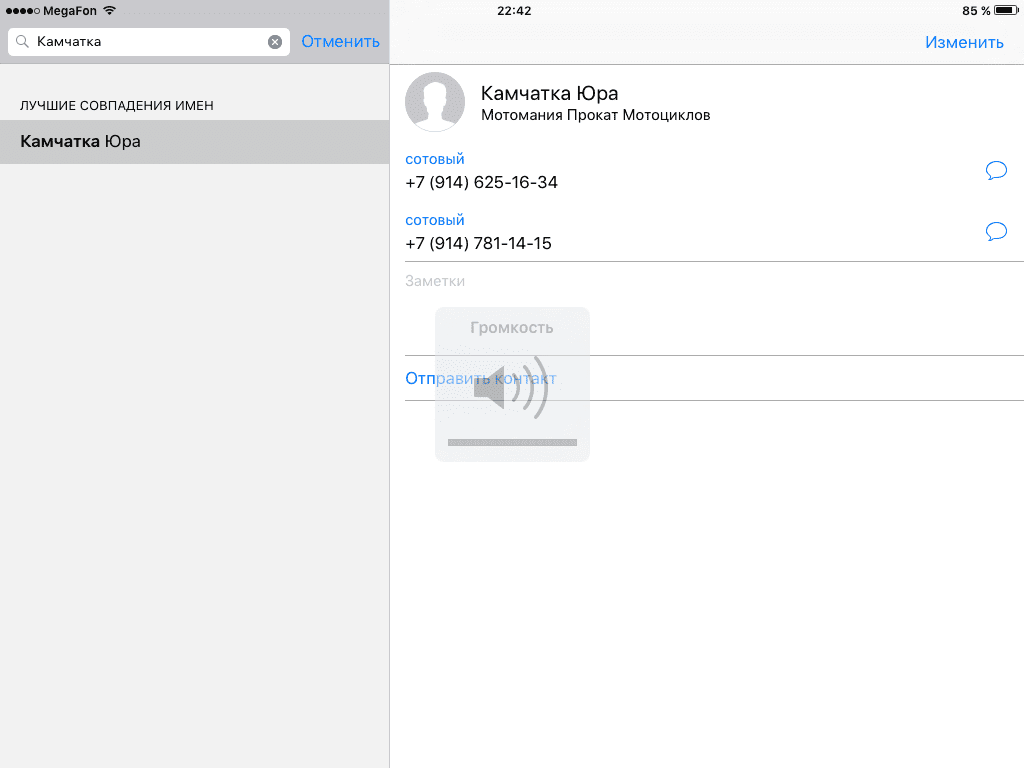This screenshot has width=1024, height=768.
Task: Message the number +7 (914) 781-14-15 via bubble icon
Action: coord(996,231)
